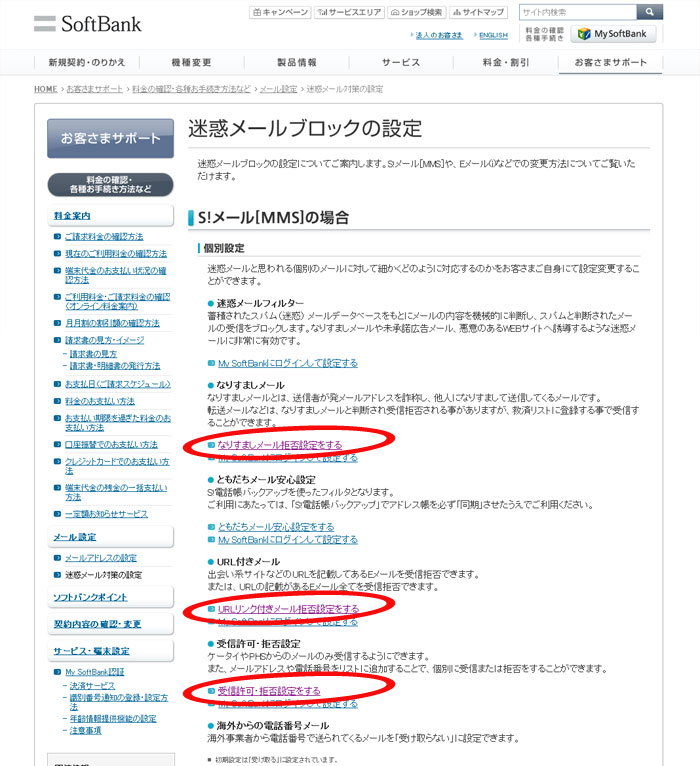Open My SoftBank認証 in the sidebar
The height and width of the screenshot is (766, 700).
click(95, 672)
